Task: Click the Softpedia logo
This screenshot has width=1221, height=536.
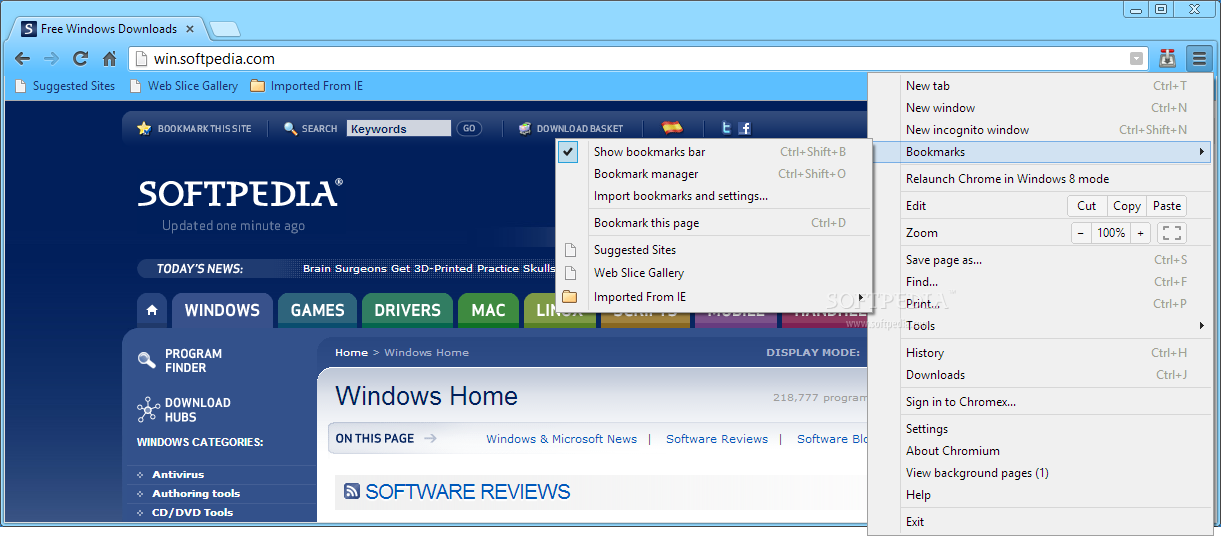Action: pos(240,193)
